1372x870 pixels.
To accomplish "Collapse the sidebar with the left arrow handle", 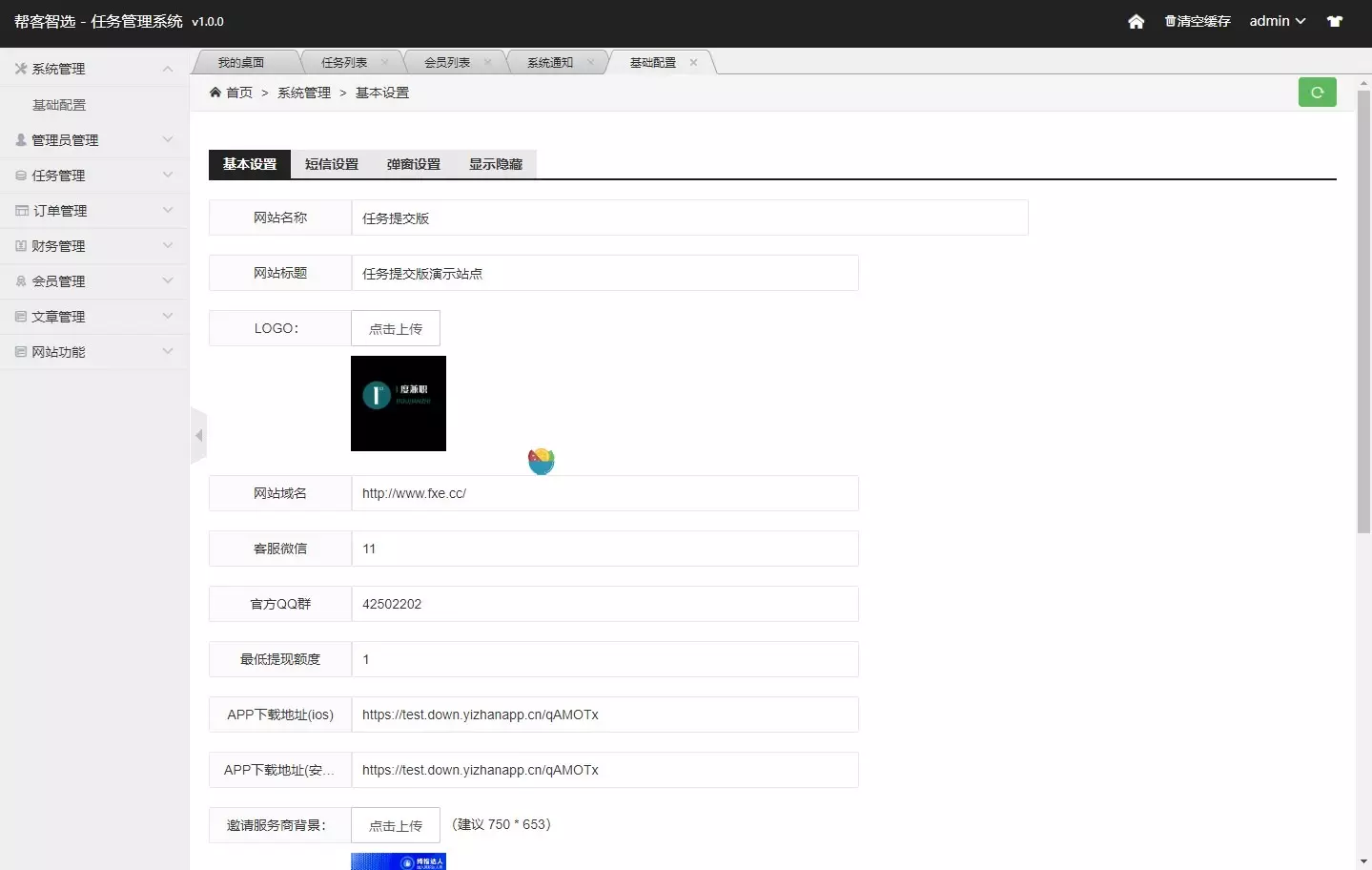I will point(198,436).
